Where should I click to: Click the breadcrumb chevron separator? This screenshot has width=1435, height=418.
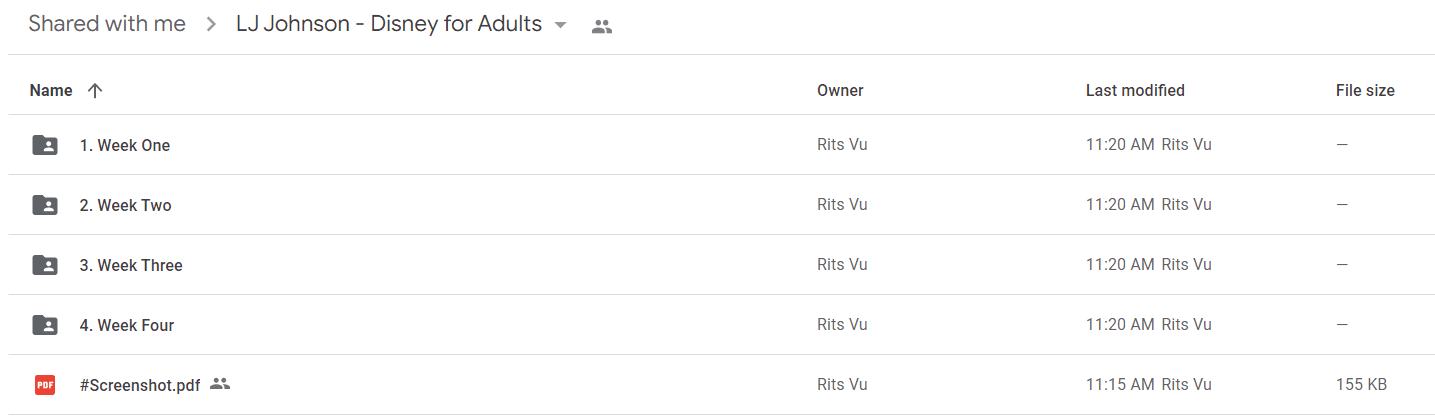click(211, 25)
